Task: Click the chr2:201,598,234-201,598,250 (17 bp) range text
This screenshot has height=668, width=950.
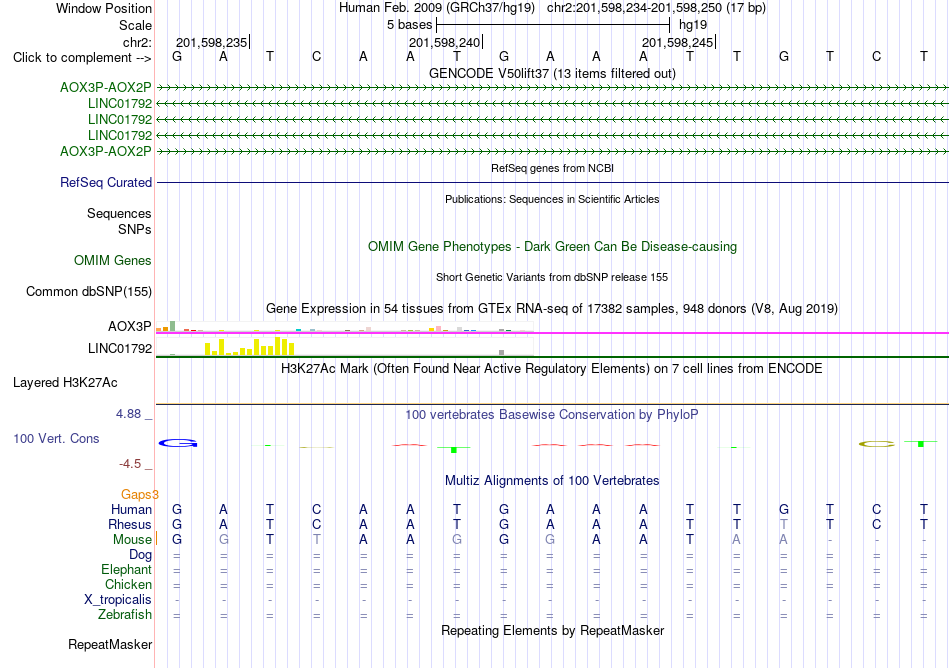Action: (656, 8)
